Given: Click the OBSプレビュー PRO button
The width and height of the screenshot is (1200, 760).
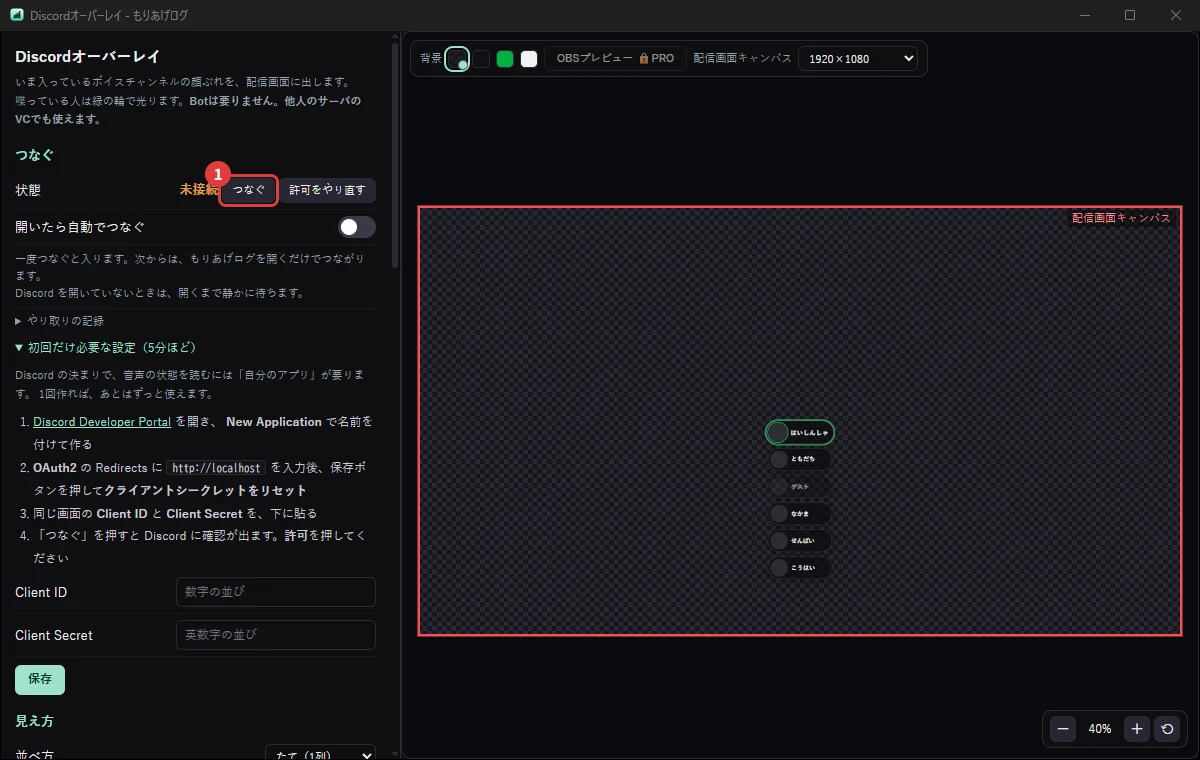Looking at the screenshot, I should (615, 59).
